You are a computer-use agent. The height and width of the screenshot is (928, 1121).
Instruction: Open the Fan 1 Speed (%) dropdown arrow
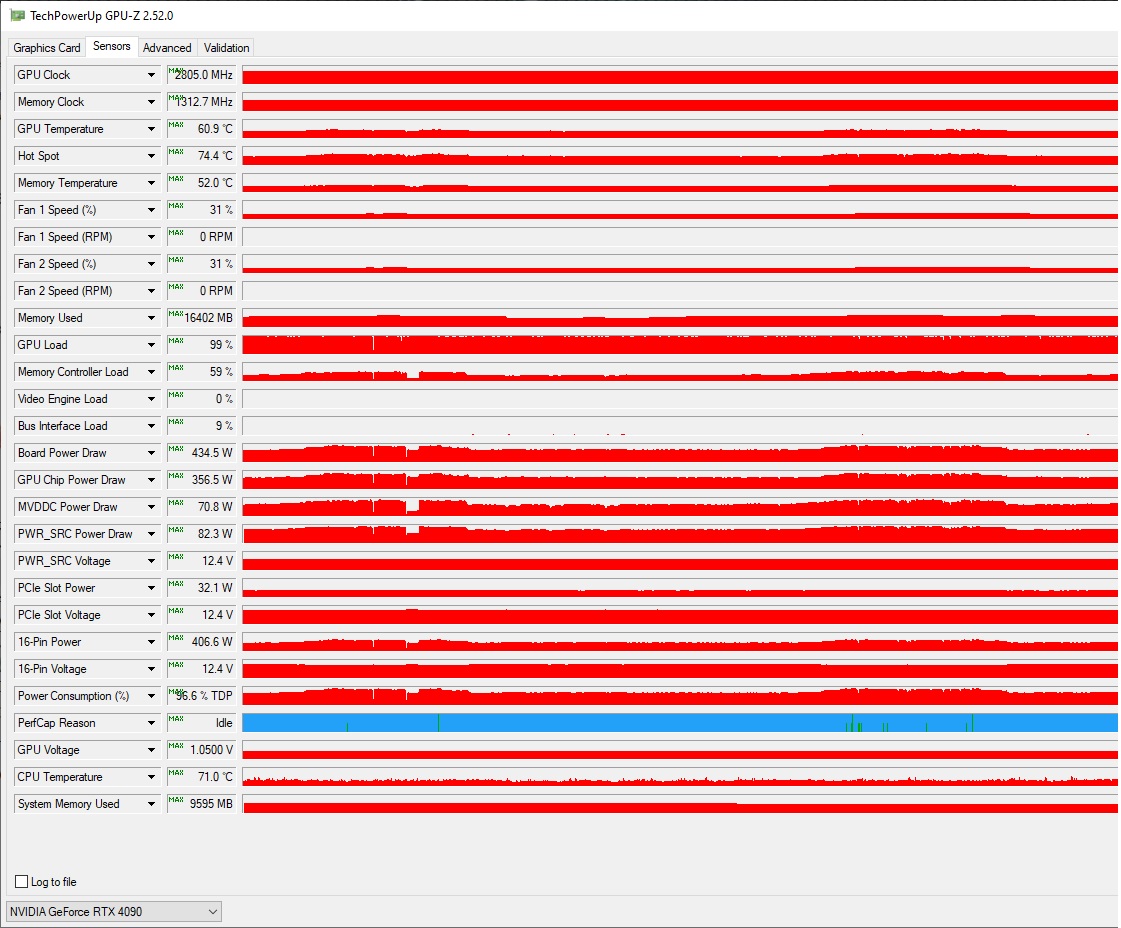coord(152,210)
